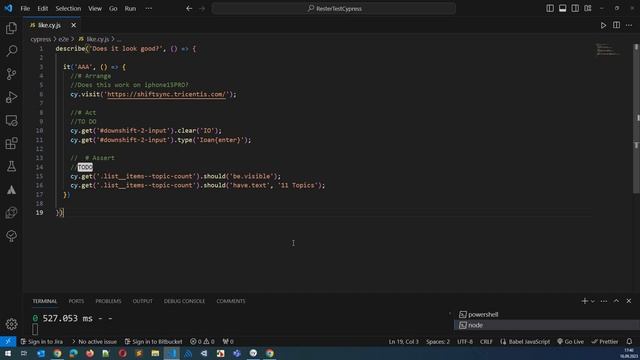Open the Manage settings gear
The image size is (640, 360).
coord(11,324)
